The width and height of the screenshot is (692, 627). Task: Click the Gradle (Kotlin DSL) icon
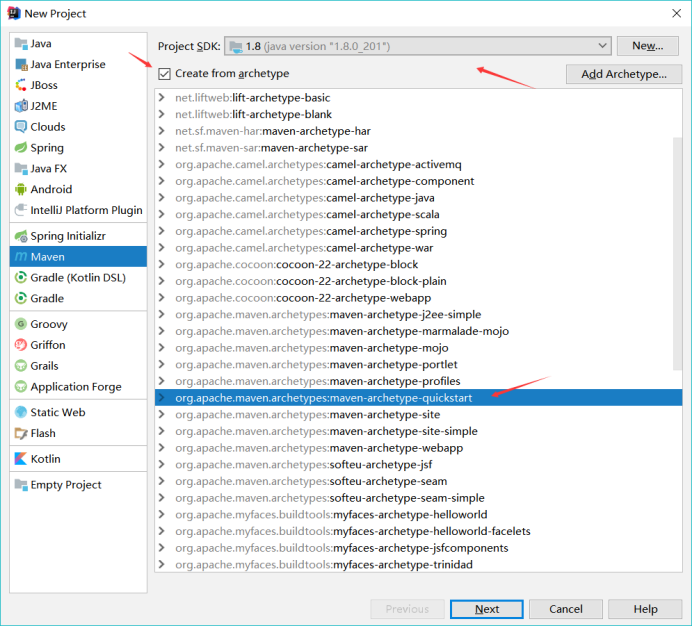tap(21, 278)
